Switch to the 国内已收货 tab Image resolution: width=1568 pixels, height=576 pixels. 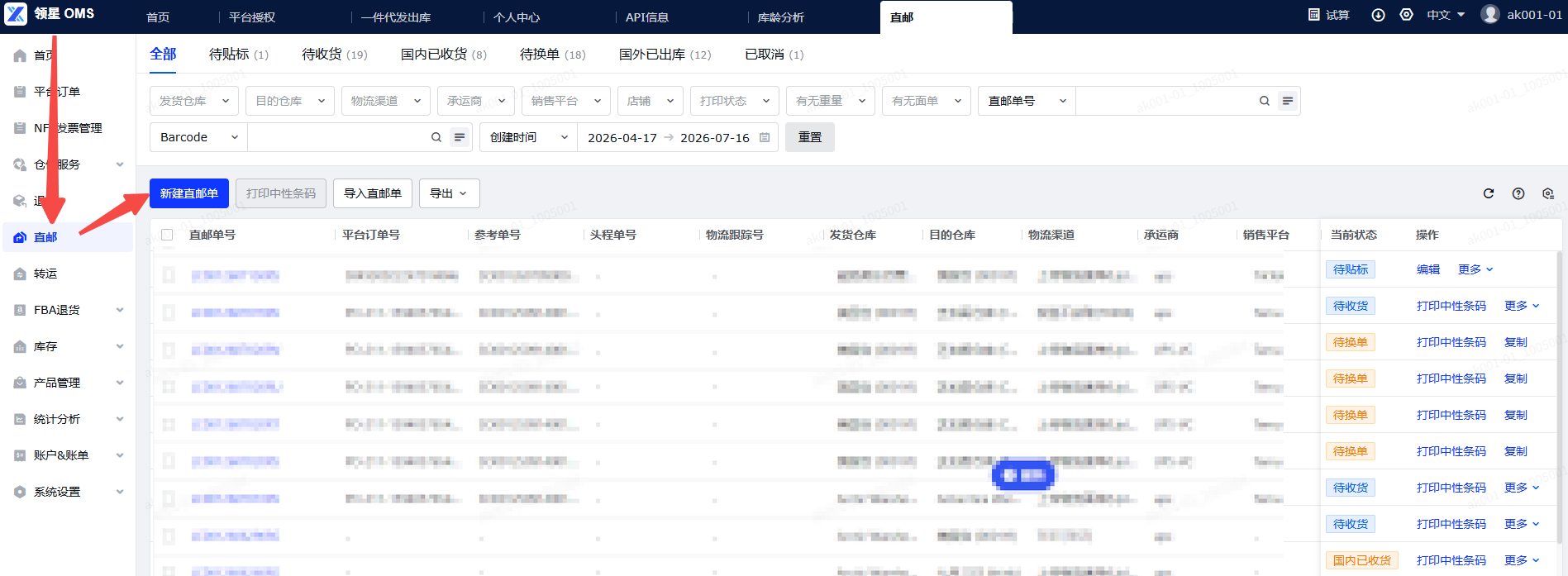444,55
